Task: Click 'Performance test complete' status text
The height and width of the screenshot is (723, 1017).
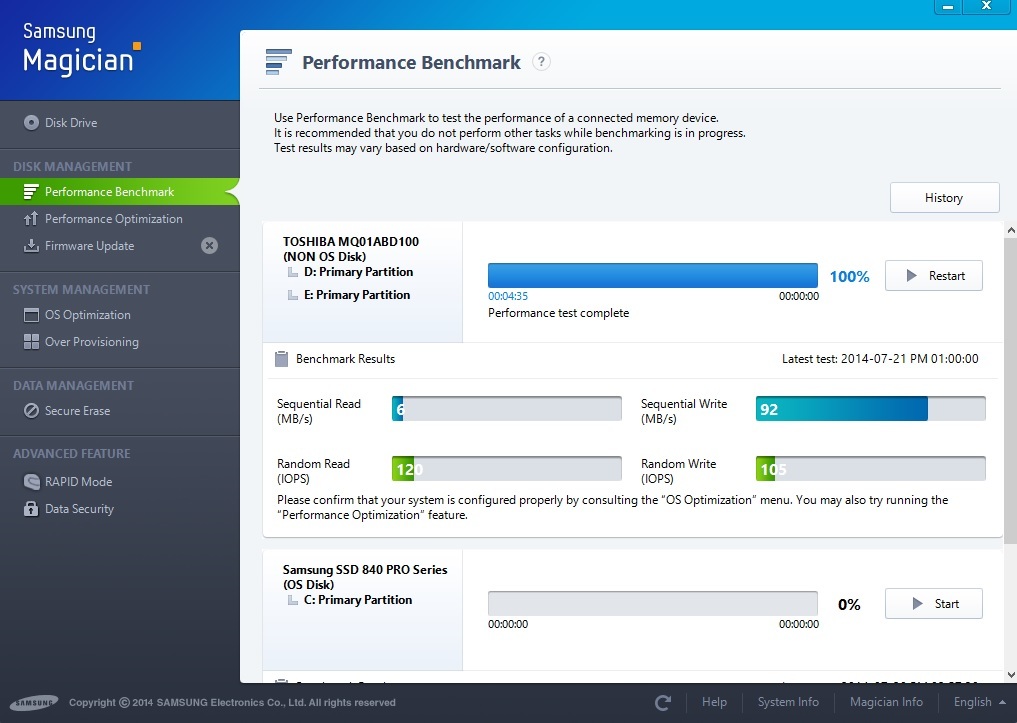Action: pyautogui.click(x=558, y=313)
